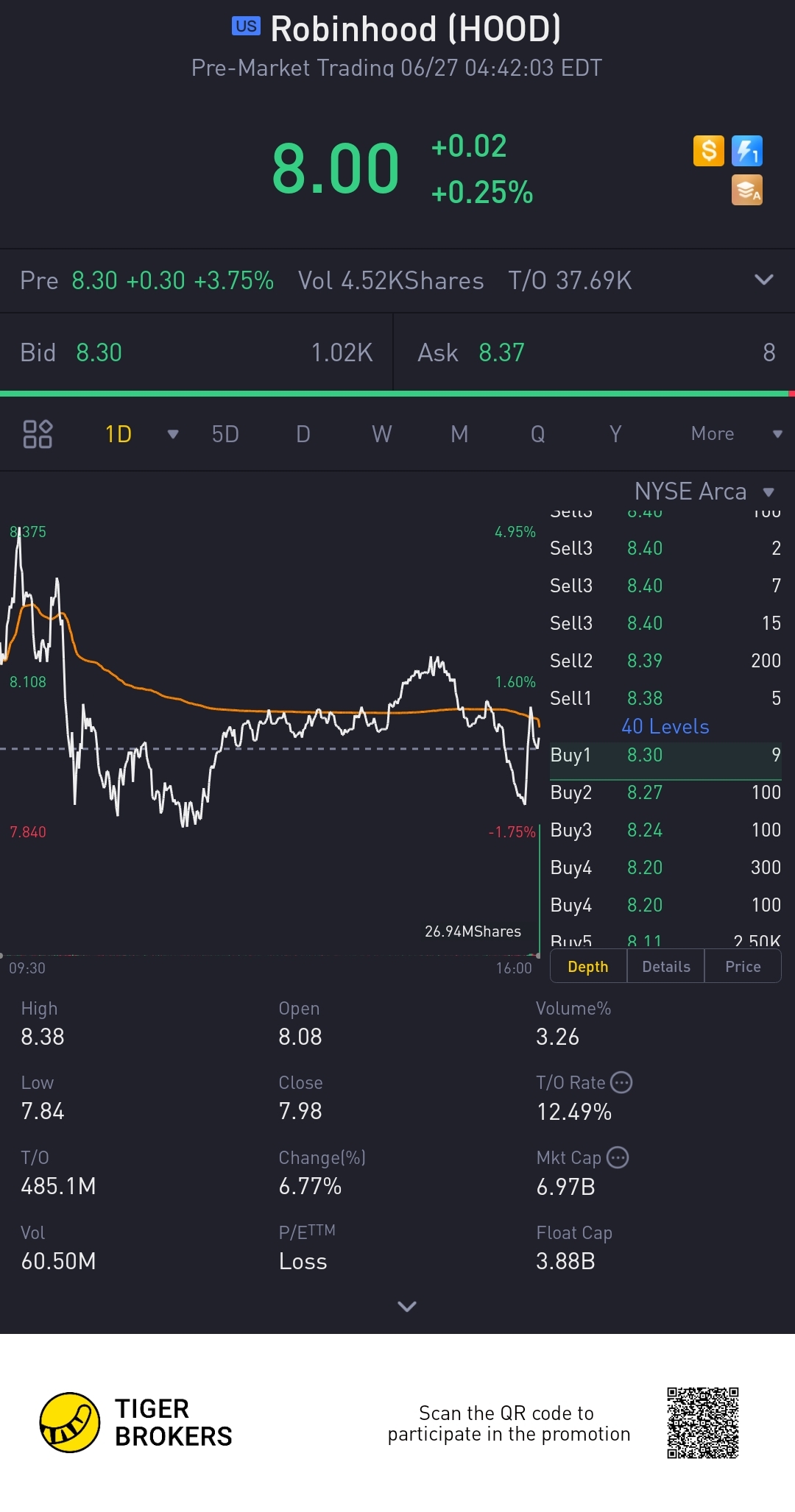Tap the Open 8.08 stat
Screen dimensions: 795x1512
[x=300, y=1023]
